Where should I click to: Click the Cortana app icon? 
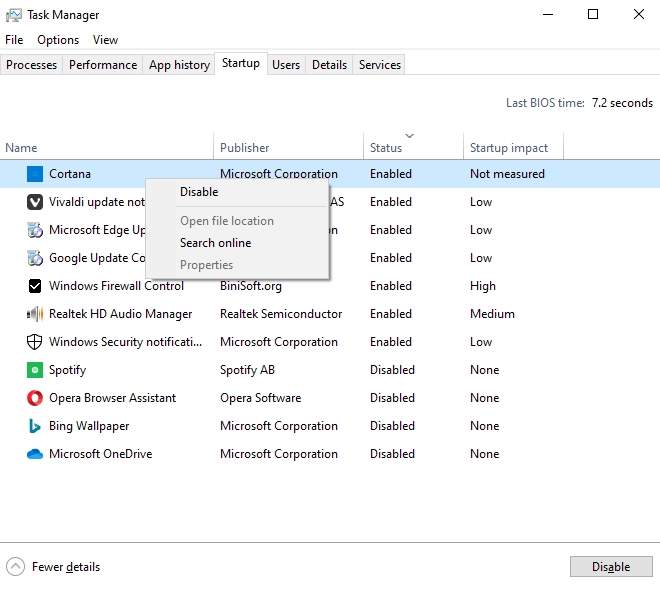pos(35,174)
